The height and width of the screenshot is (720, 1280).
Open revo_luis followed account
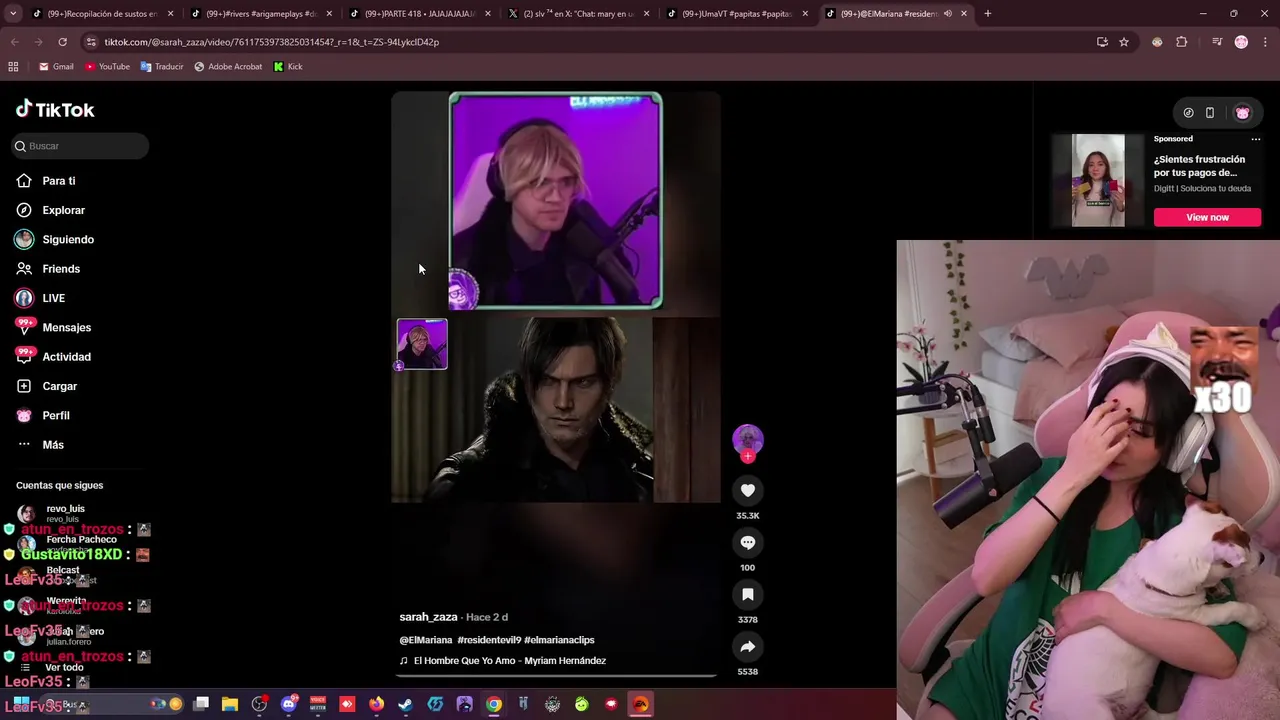(65, 513)
